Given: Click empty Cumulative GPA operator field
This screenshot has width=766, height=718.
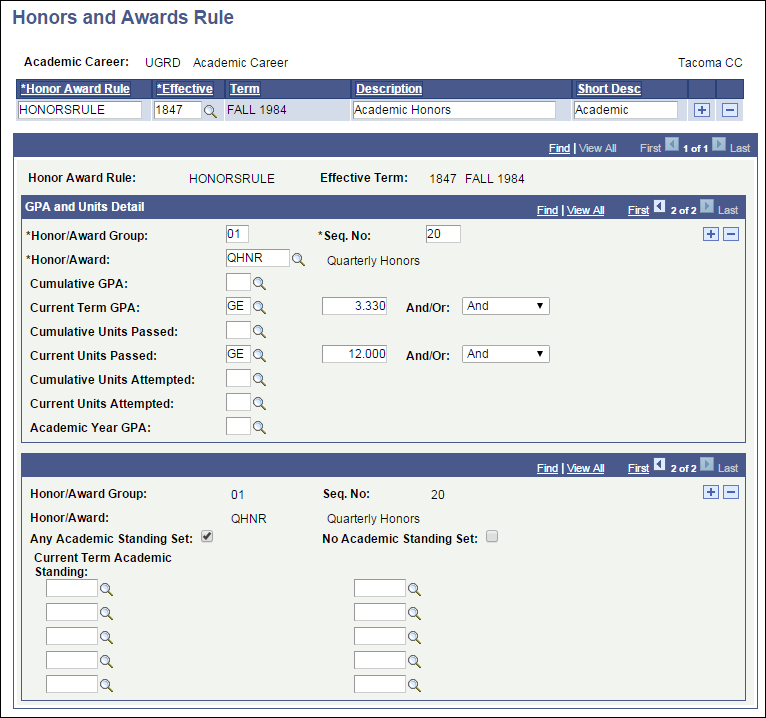Looking at the screenshot, I should tap(238, 282).
